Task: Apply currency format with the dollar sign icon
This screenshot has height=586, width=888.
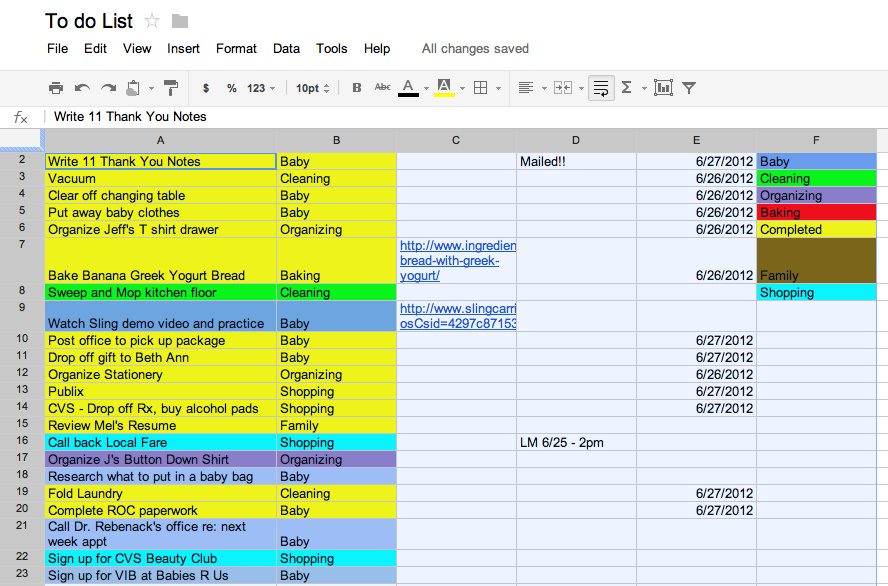Action: tap(205, 87)
